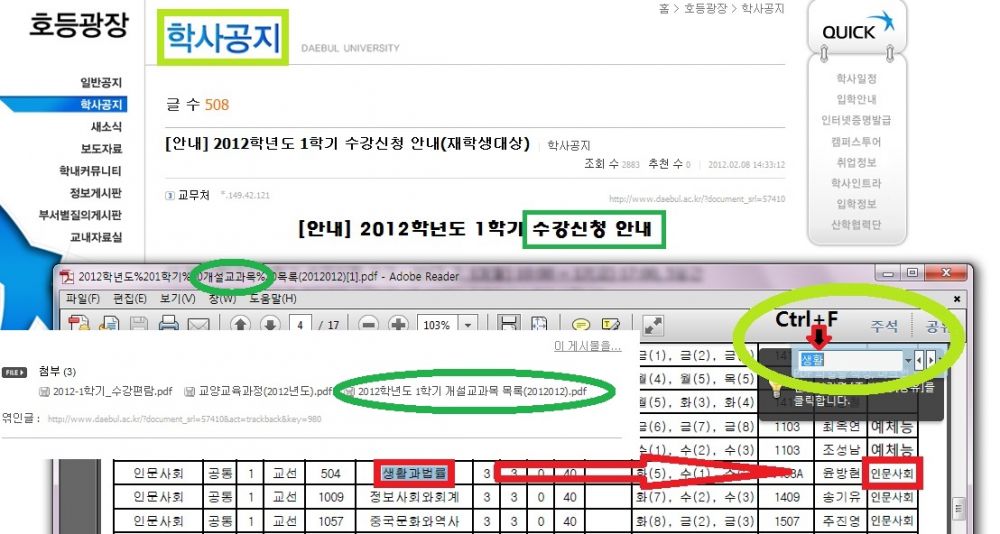The width and height of the screenshot is (1000, 534).
Task: Click the 중국문화와역사 course cell
Action: pyautogui.click(x=414, y=521)
